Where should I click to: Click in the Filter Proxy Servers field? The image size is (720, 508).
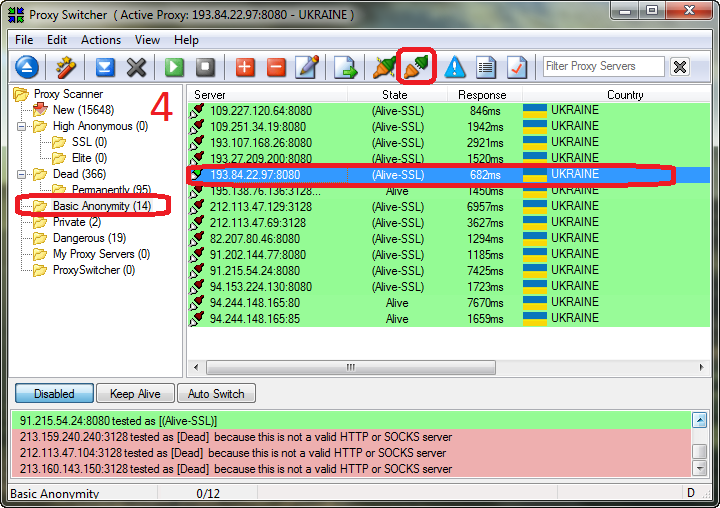(x=603, y=67)
